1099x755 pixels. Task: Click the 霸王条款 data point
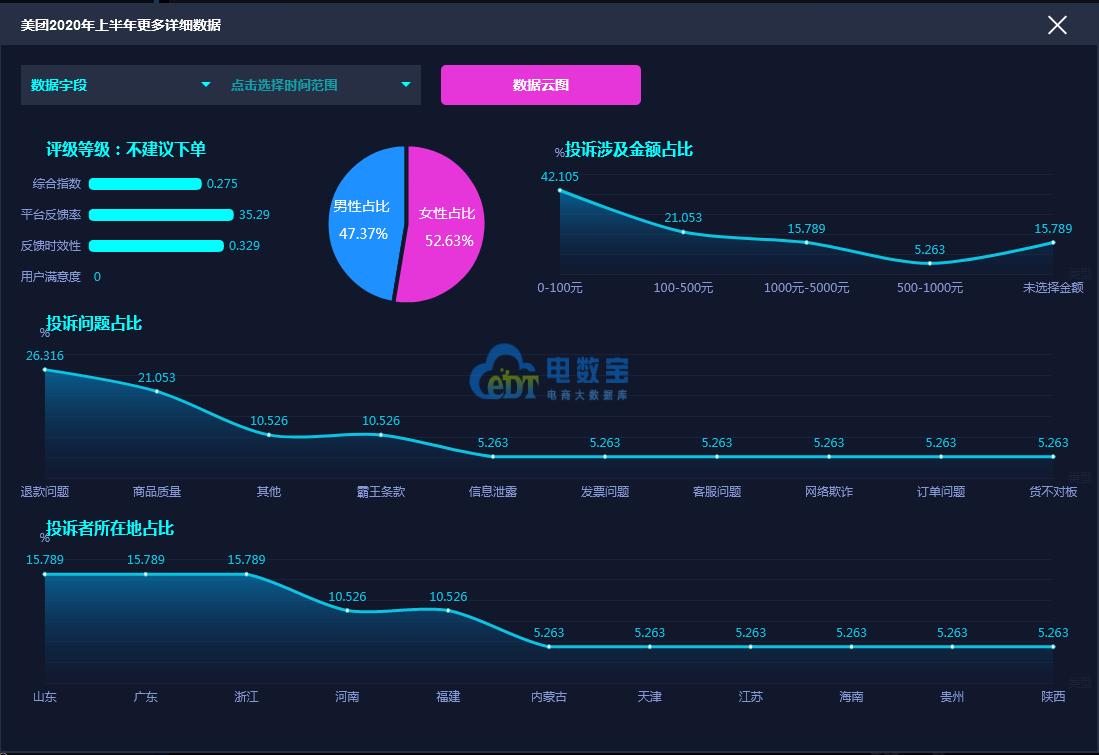(x=380, y=434)
